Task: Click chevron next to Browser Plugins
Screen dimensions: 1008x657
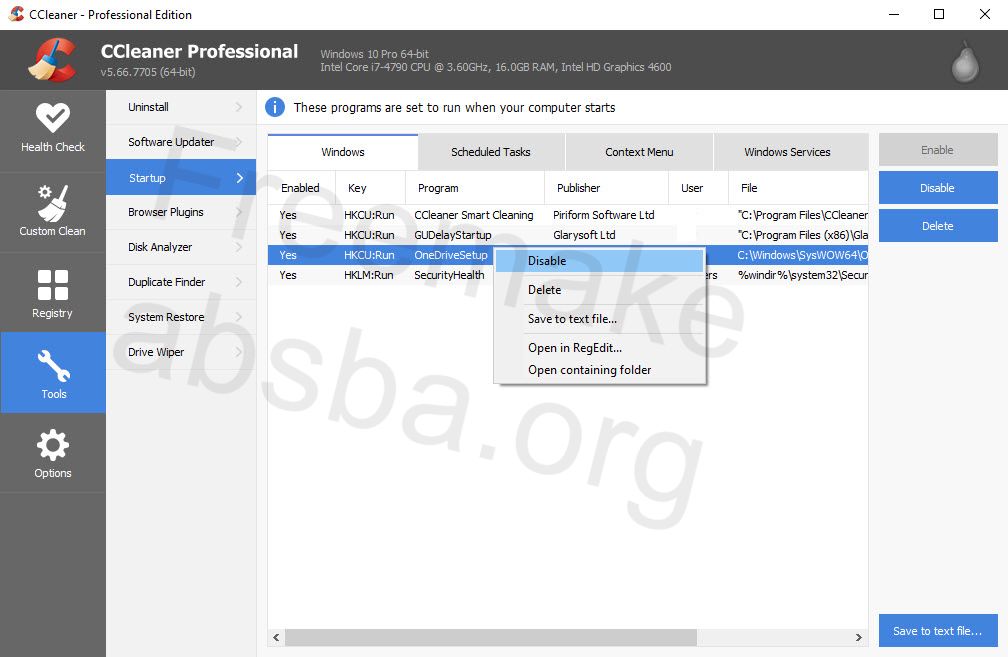Action: pyautogui.click(x=239, y=212)
